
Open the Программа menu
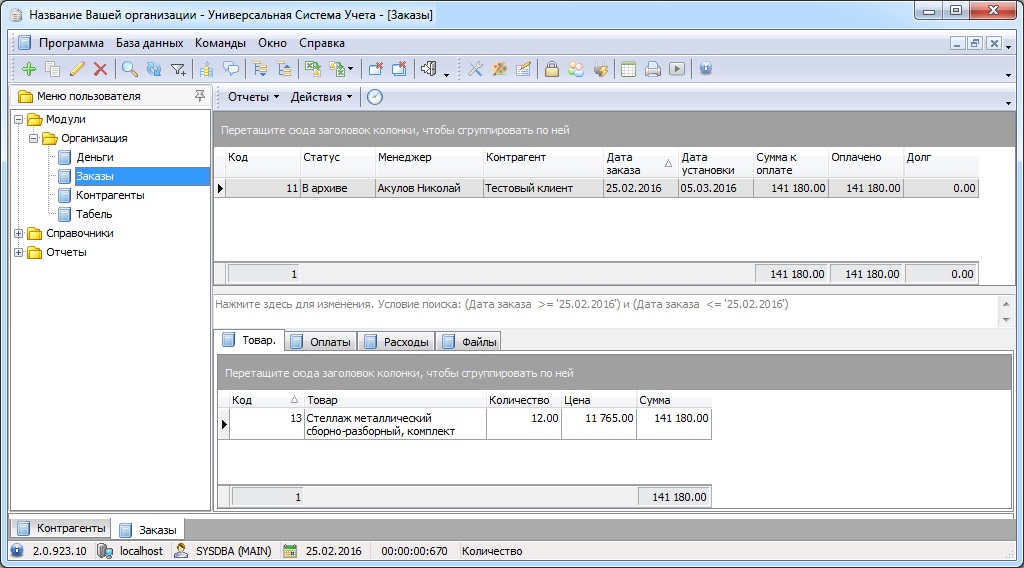point(71,43)
